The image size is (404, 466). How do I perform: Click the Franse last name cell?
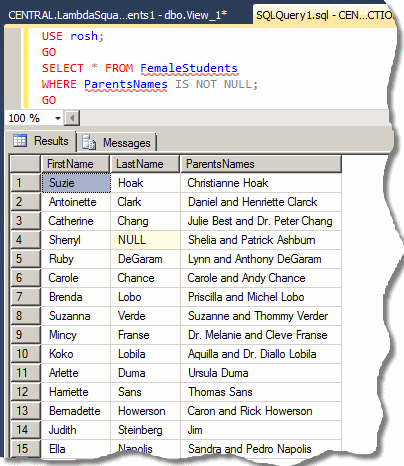coord(145,335)
